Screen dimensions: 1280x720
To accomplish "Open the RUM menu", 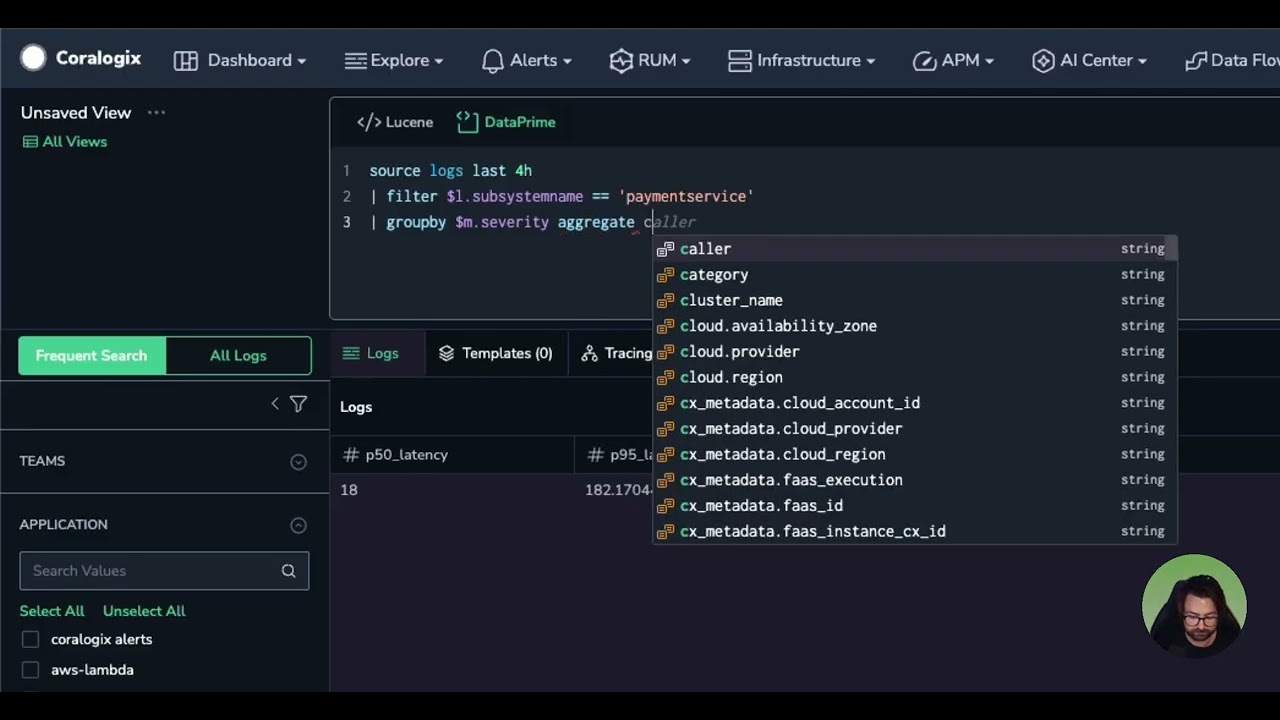I will pos(650,60).
